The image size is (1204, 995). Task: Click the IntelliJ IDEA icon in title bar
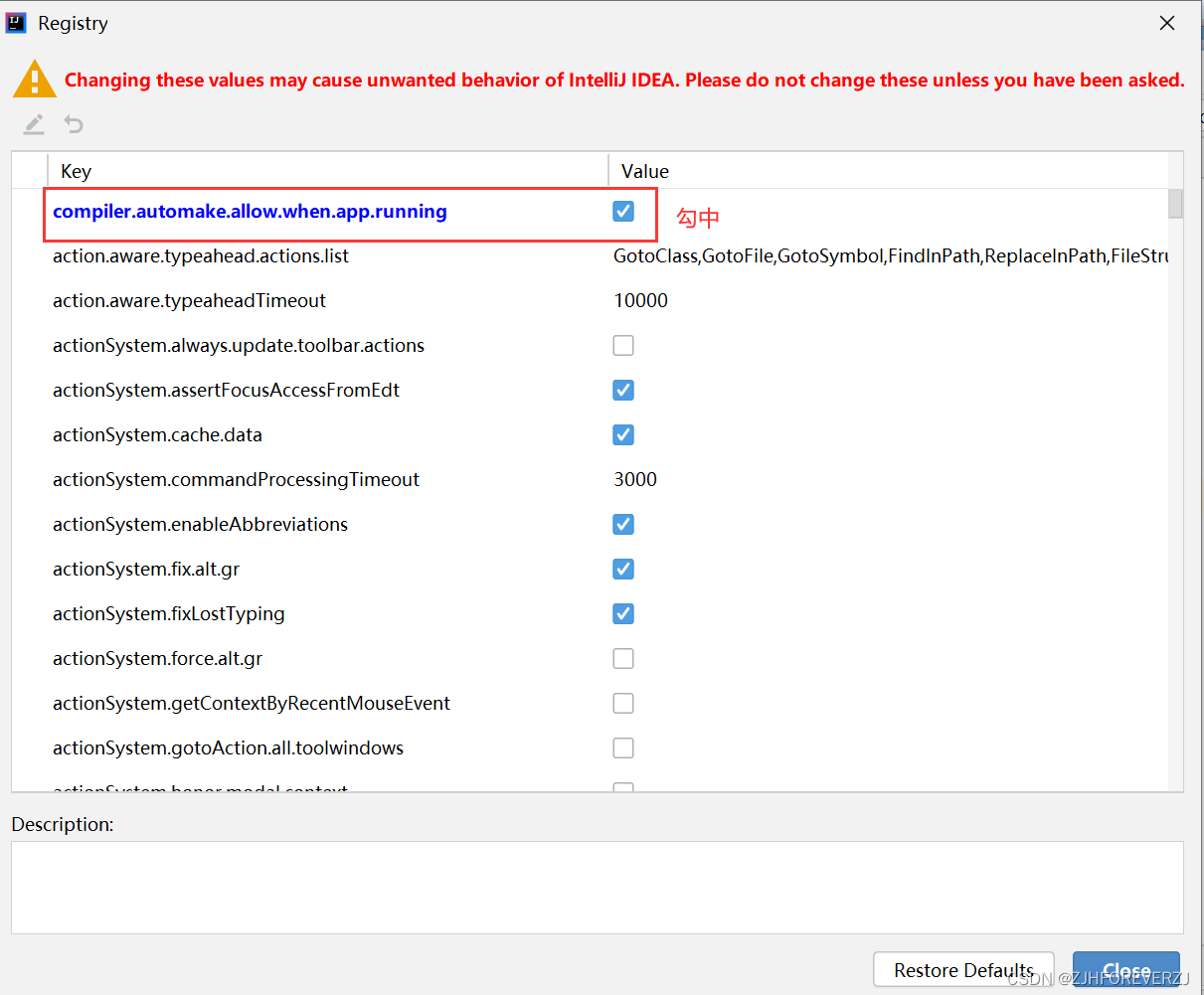(16, 23)
